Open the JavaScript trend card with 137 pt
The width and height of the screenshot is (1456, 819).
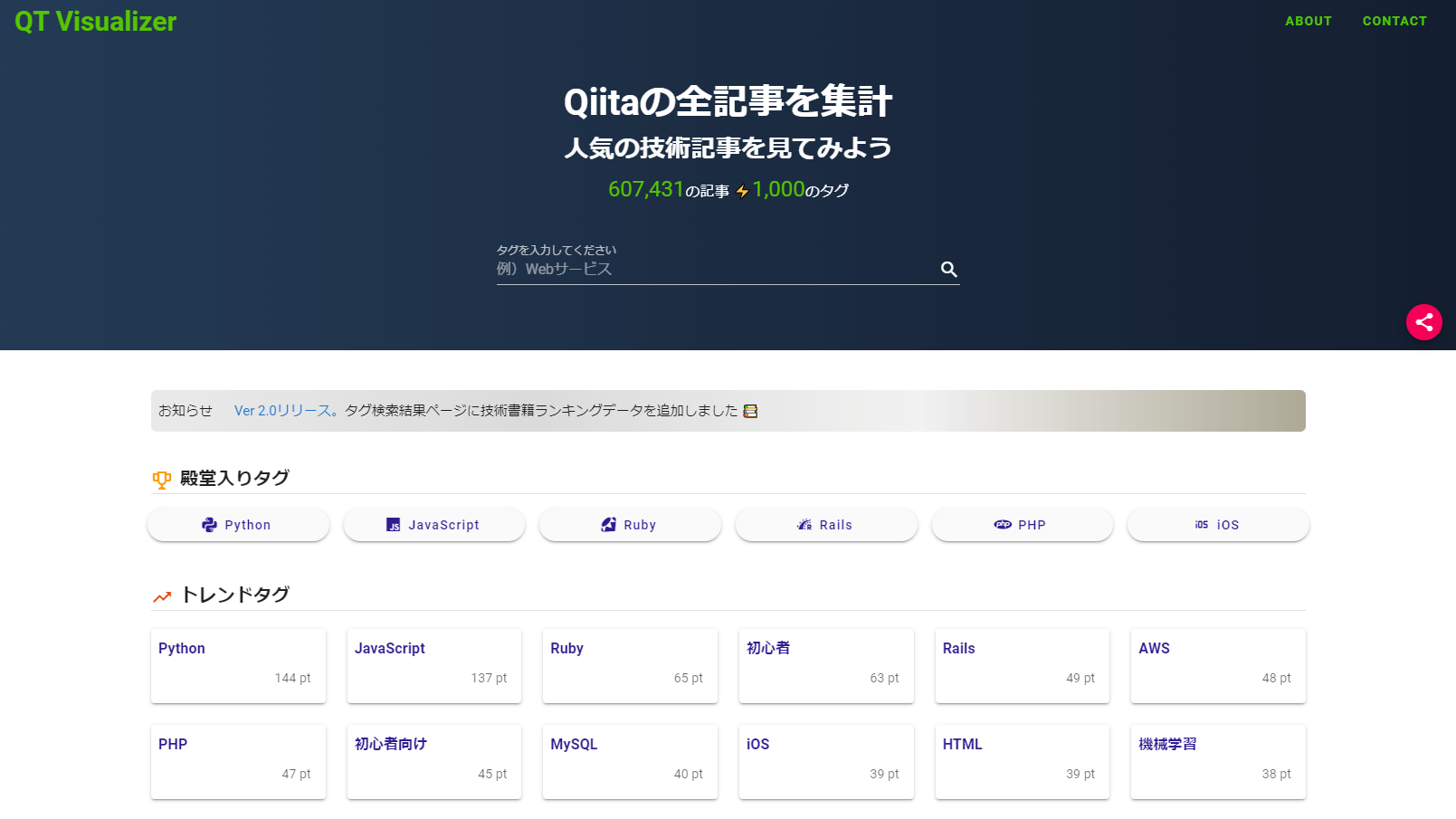[x=434, y=665]
